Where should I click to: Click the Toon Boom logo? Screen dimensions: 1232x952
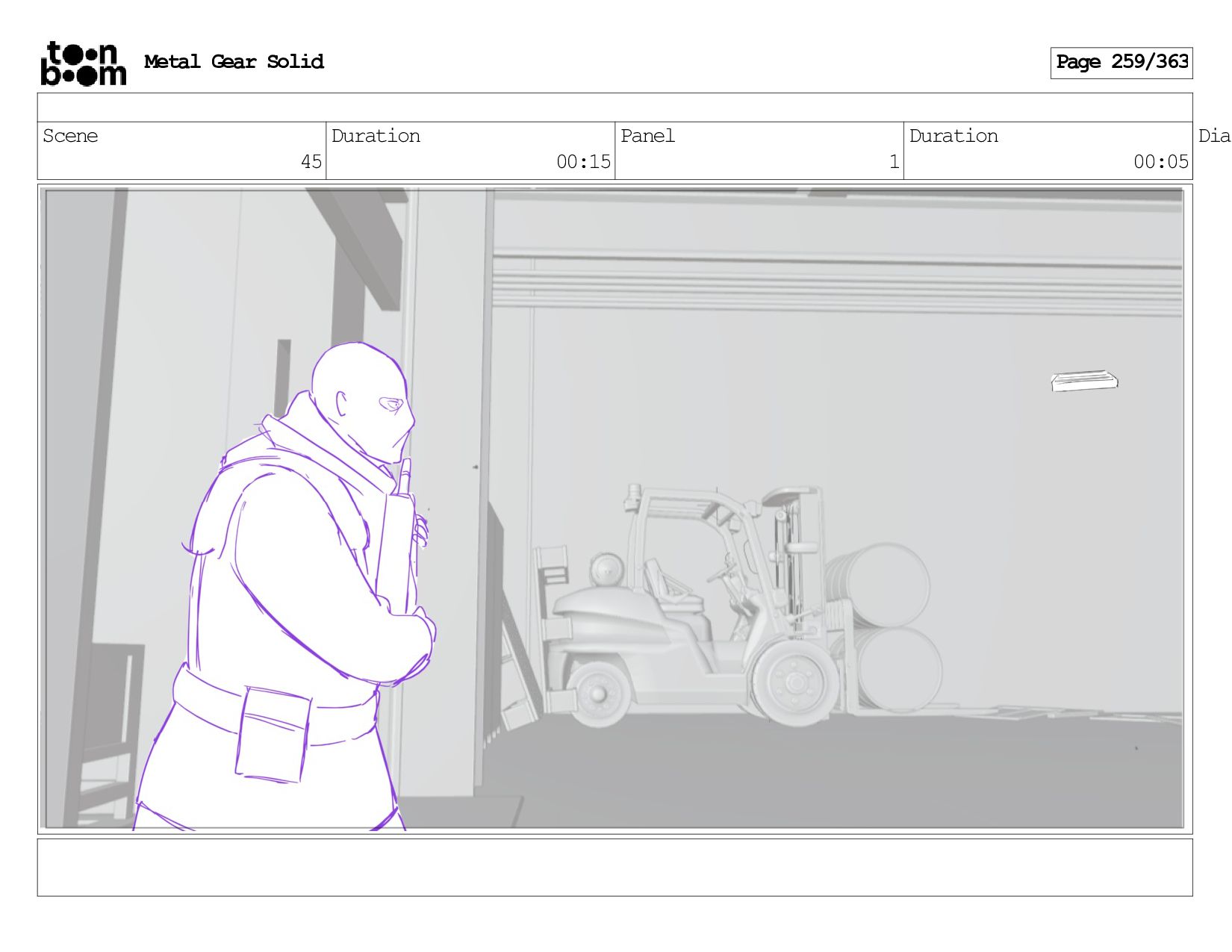(84, 63)
